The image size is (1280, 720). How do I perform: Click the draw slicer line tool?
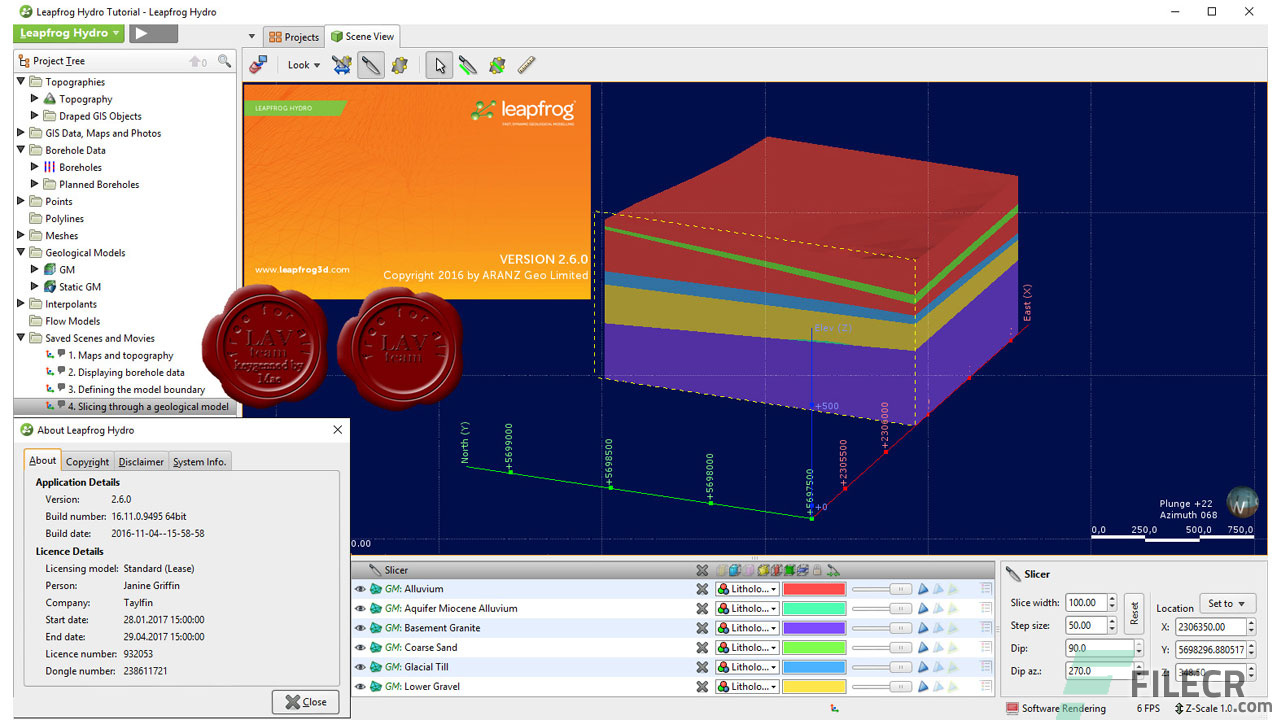tap(467, 65)
